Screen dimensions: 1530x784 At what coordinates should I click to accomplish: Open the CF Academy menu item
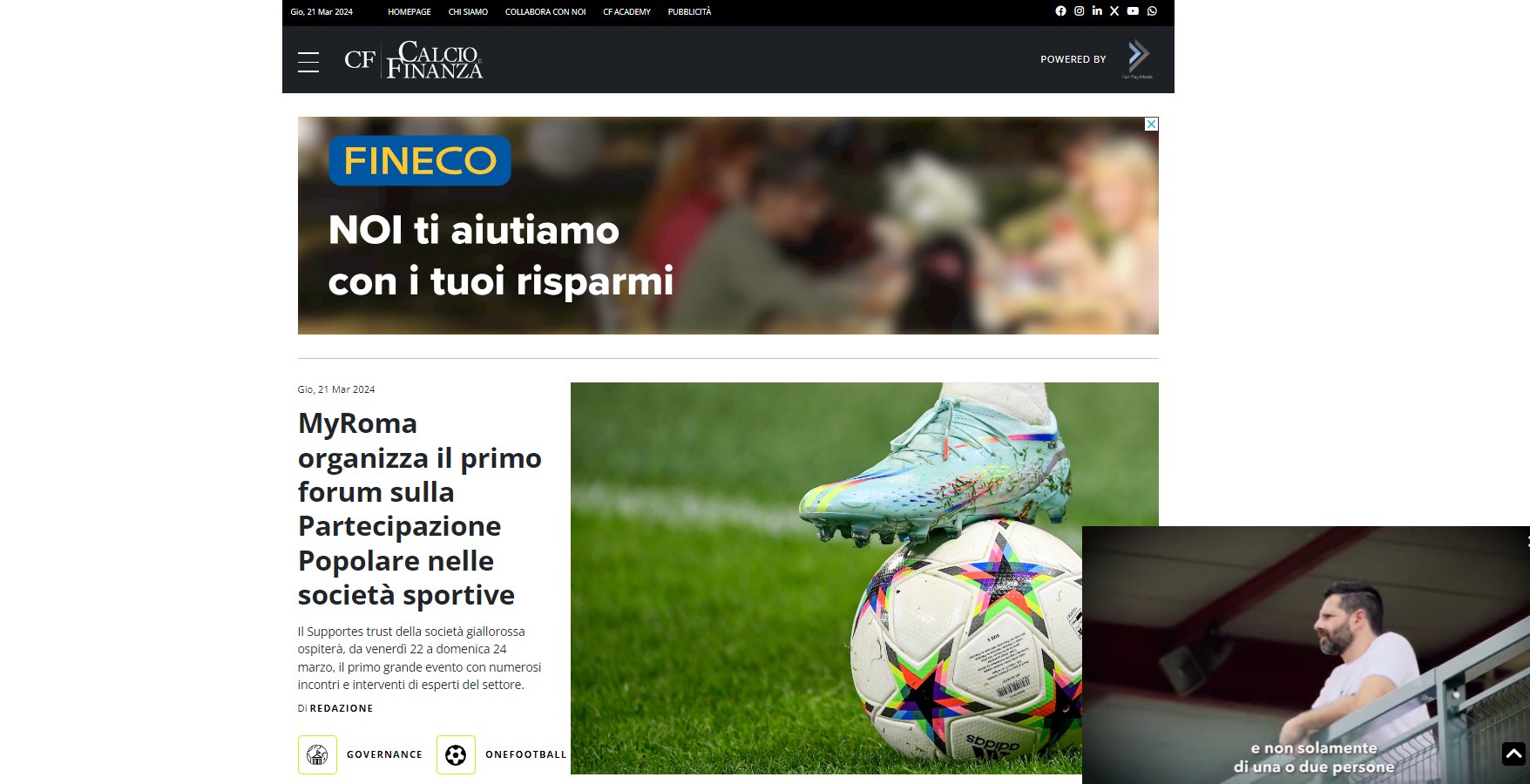(x=626, y=12)
